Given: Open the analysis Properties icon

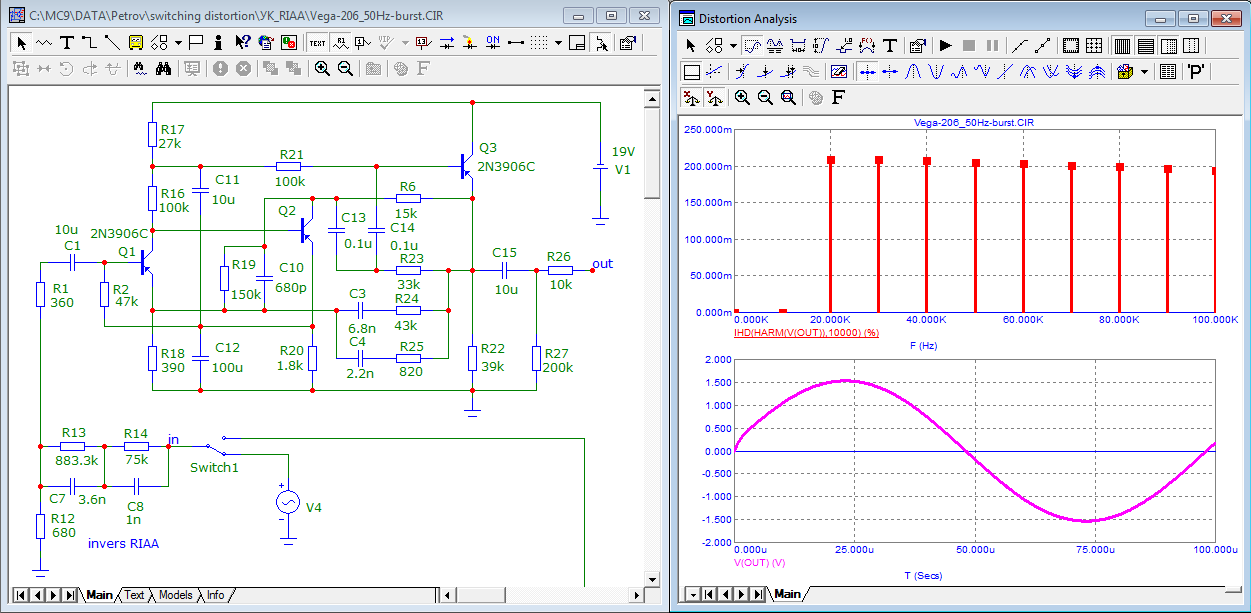Looking at the screenshot, I should (x=917, y=45).
